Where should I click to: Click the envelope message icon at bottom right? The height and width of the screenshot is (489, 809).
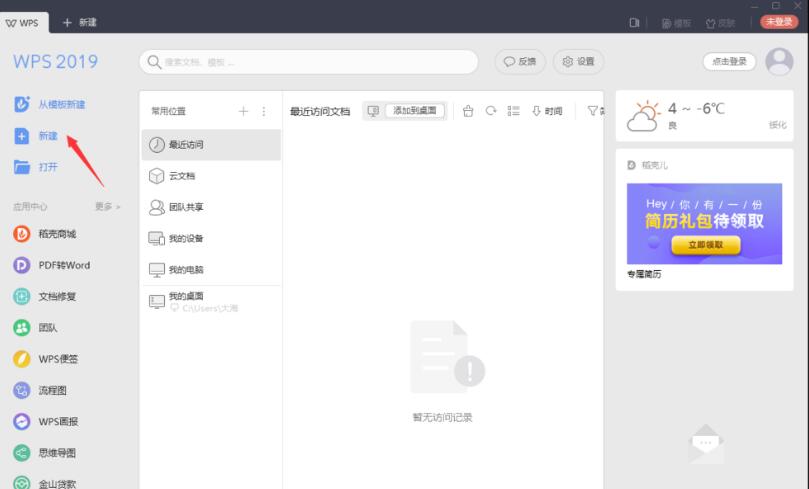[x=706, y=444]
